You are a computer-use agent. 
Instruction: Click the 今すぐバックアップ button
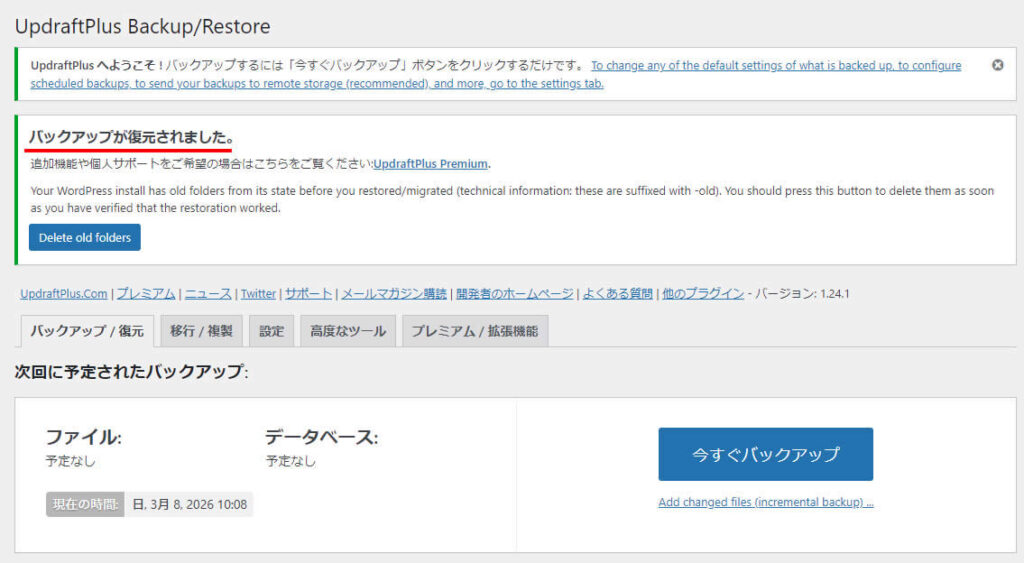pos(765,454)
